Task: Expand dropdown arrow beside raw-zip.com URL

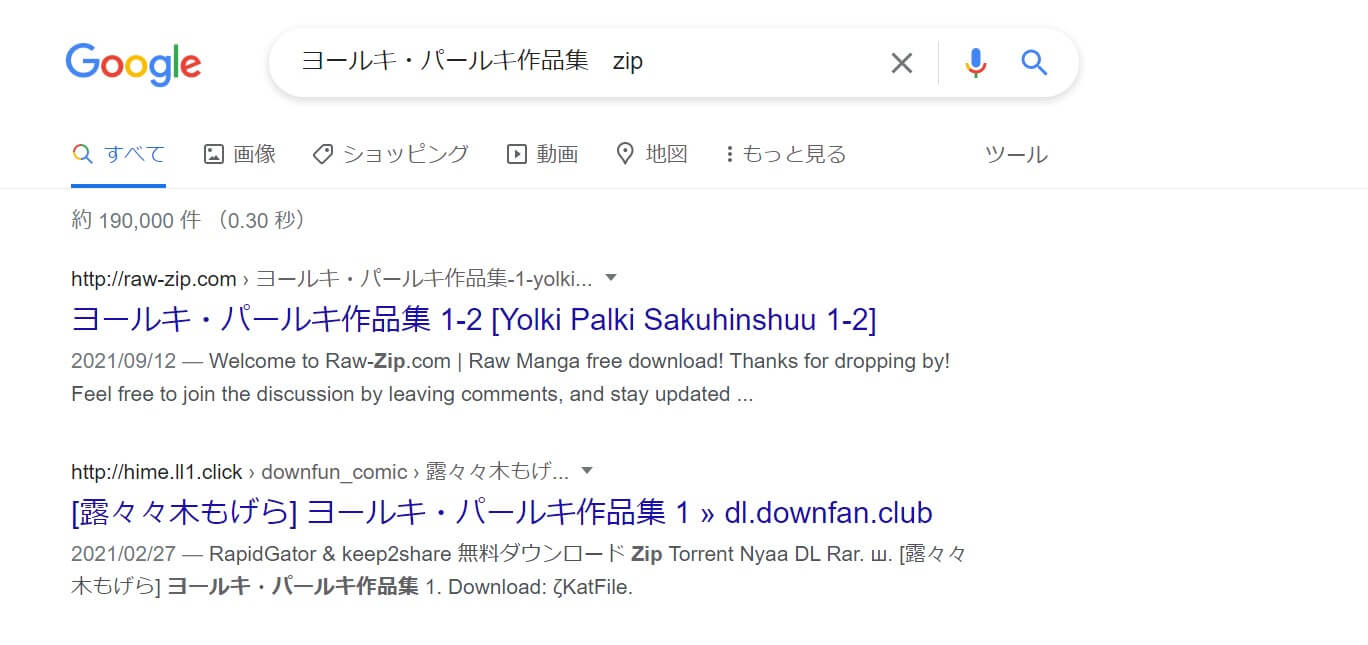Action: click(x=612, y=277)
